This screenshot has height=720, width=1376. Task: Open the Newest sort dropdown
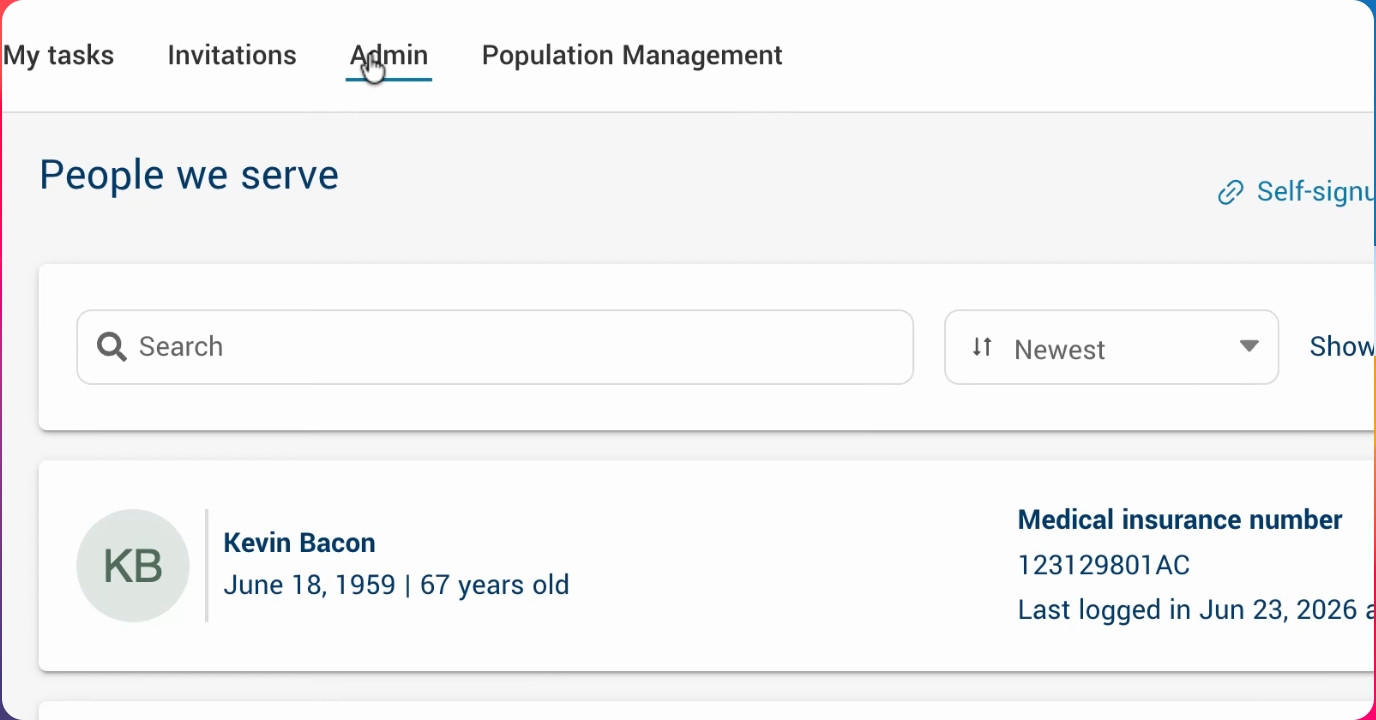click(x=1111, y=347)
